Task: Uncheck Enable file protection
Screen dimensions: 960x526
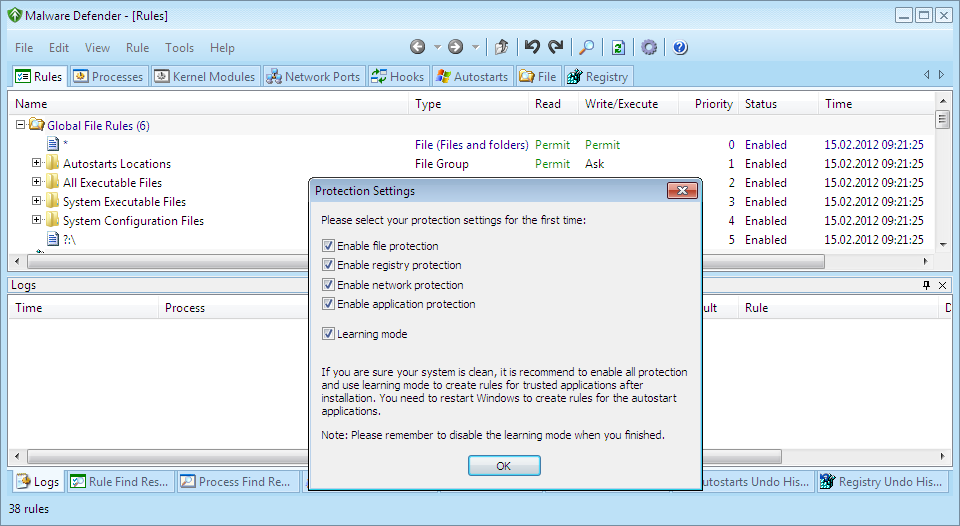Action: [328, 246]
